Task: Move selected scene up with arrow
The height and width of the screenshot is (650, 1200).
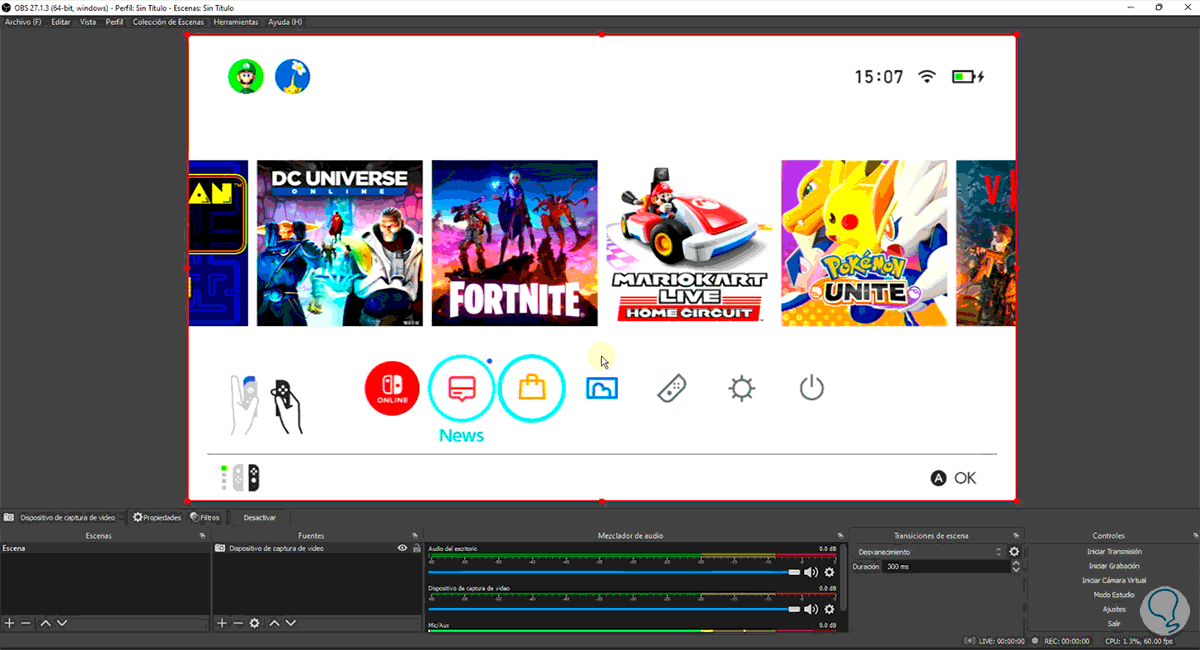Action: (x=45, y=623)
